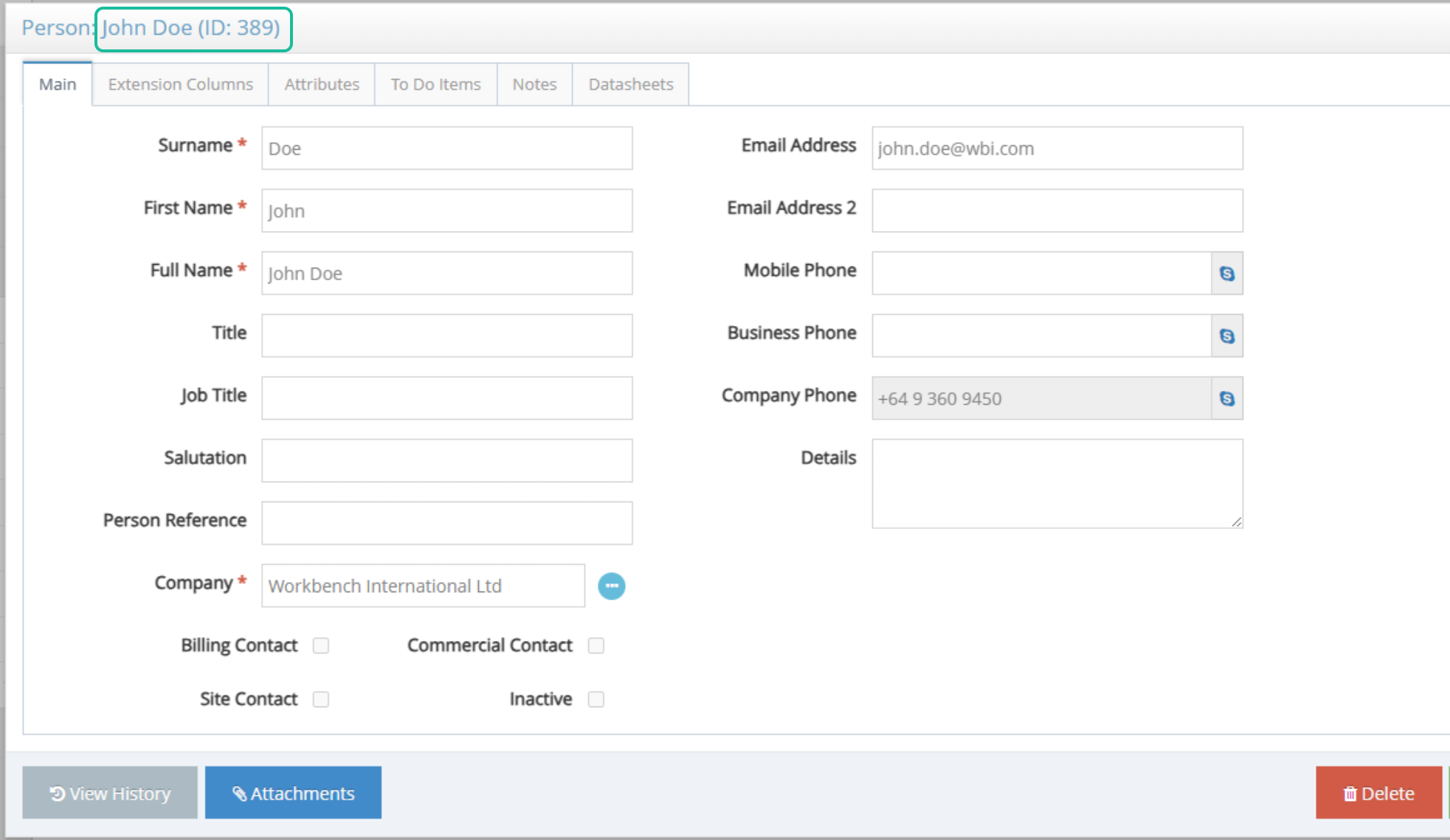Click the Company name field

point(423,586)
